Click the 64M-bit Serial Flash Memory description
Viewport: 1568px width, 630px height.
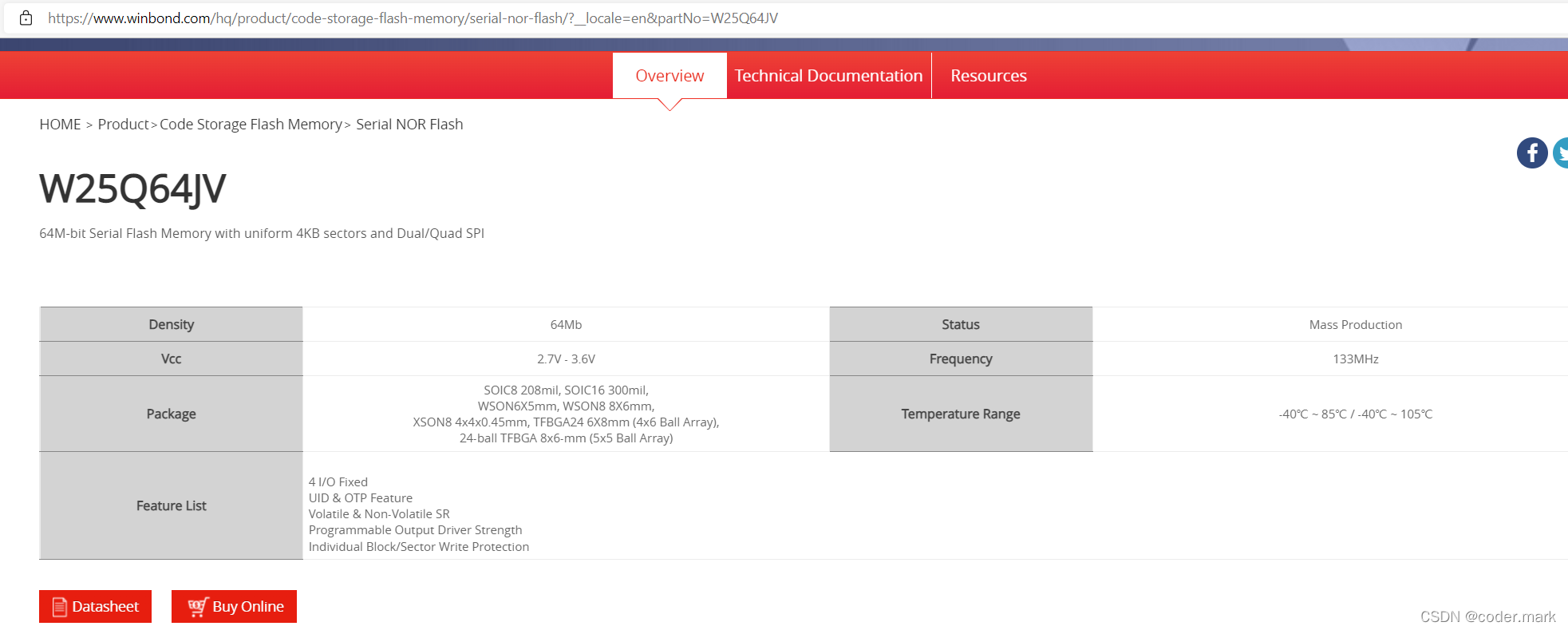pyautogui.click(x=262, y=233)
